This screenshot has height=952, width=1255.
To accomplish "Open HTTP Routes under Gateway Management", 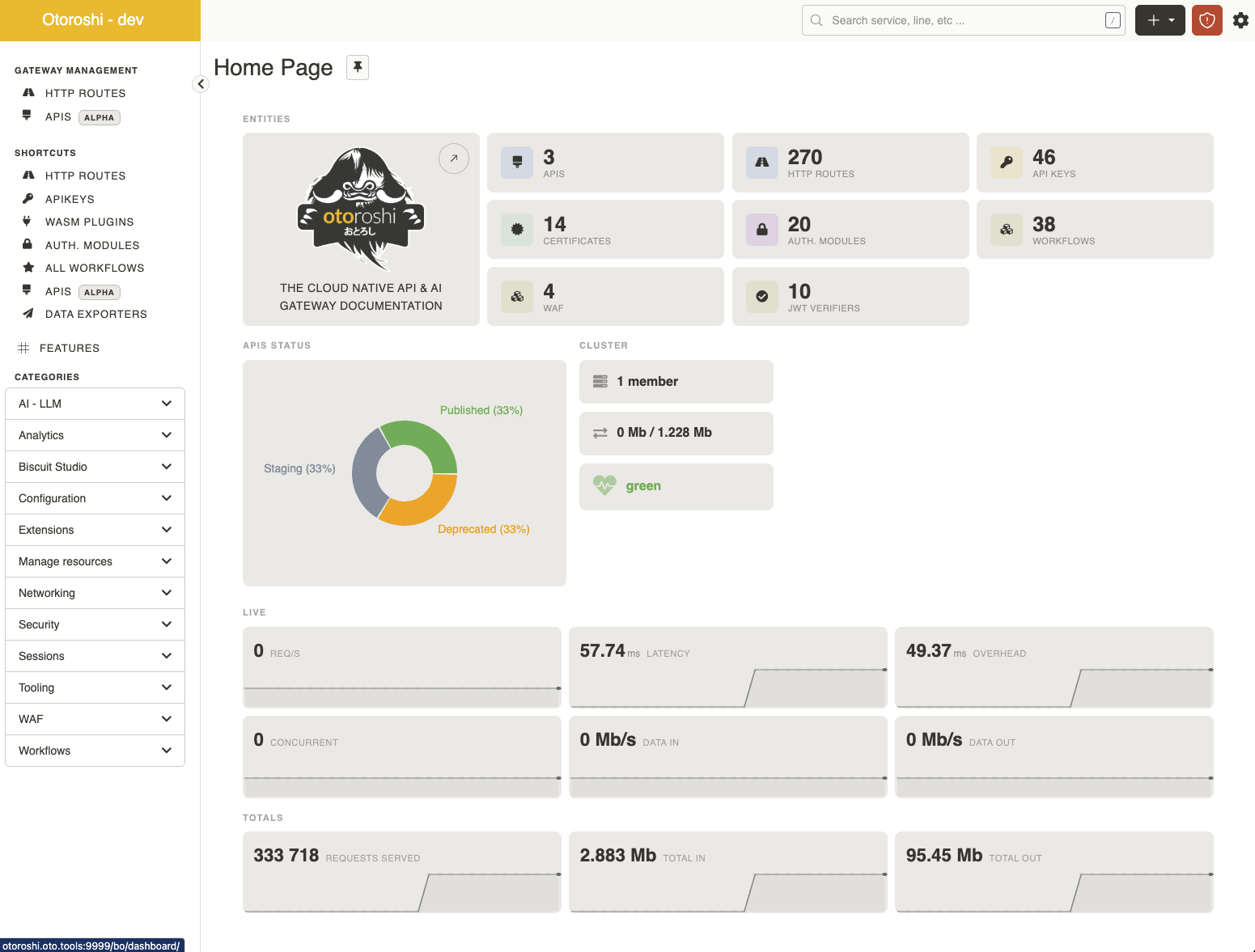I will 85,93.
